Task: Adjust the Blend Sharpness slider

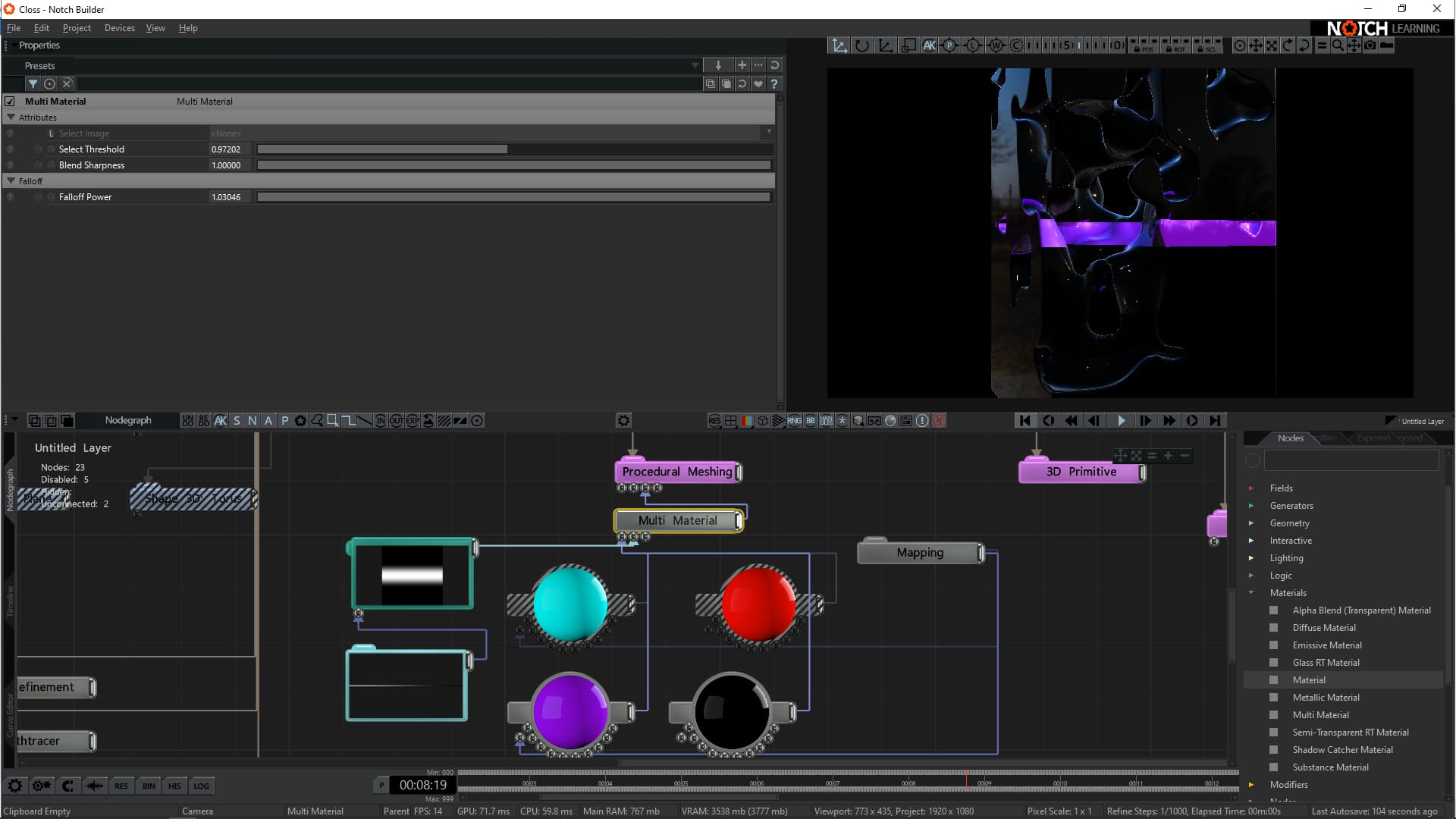Action: tap(514, 165)
